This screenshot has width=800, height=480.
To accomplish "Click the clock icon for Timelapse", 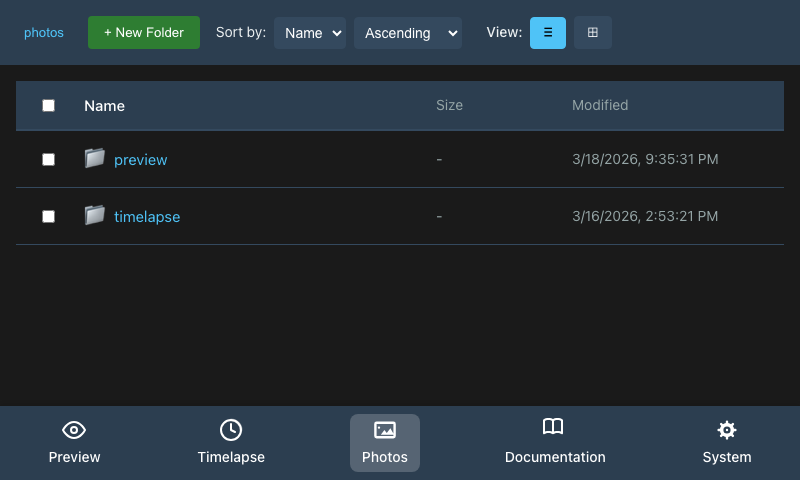I will (231, 430).
